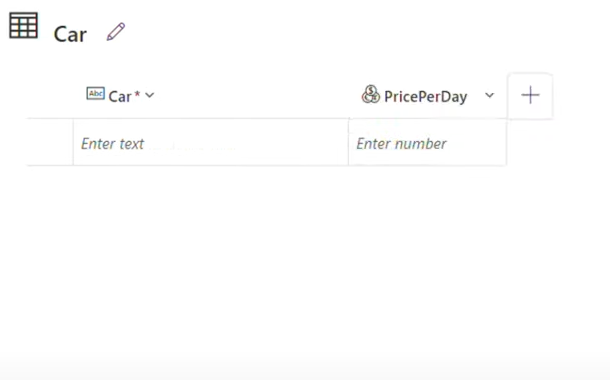Click the currency coins icon

370,95
